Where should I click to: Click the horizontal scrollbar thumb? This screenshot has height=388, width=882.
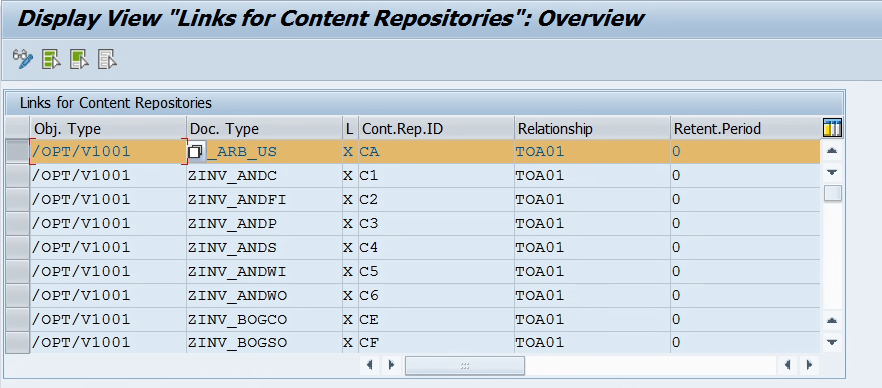pos(465,366)
